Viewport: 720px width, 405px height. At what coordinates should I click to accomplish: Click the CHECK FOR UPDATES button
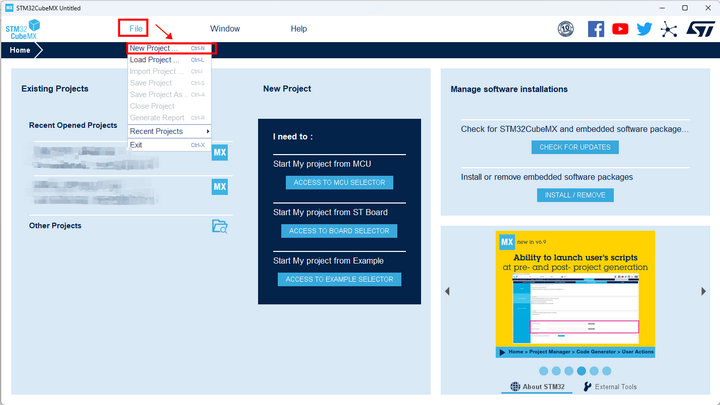click(574, 147)
